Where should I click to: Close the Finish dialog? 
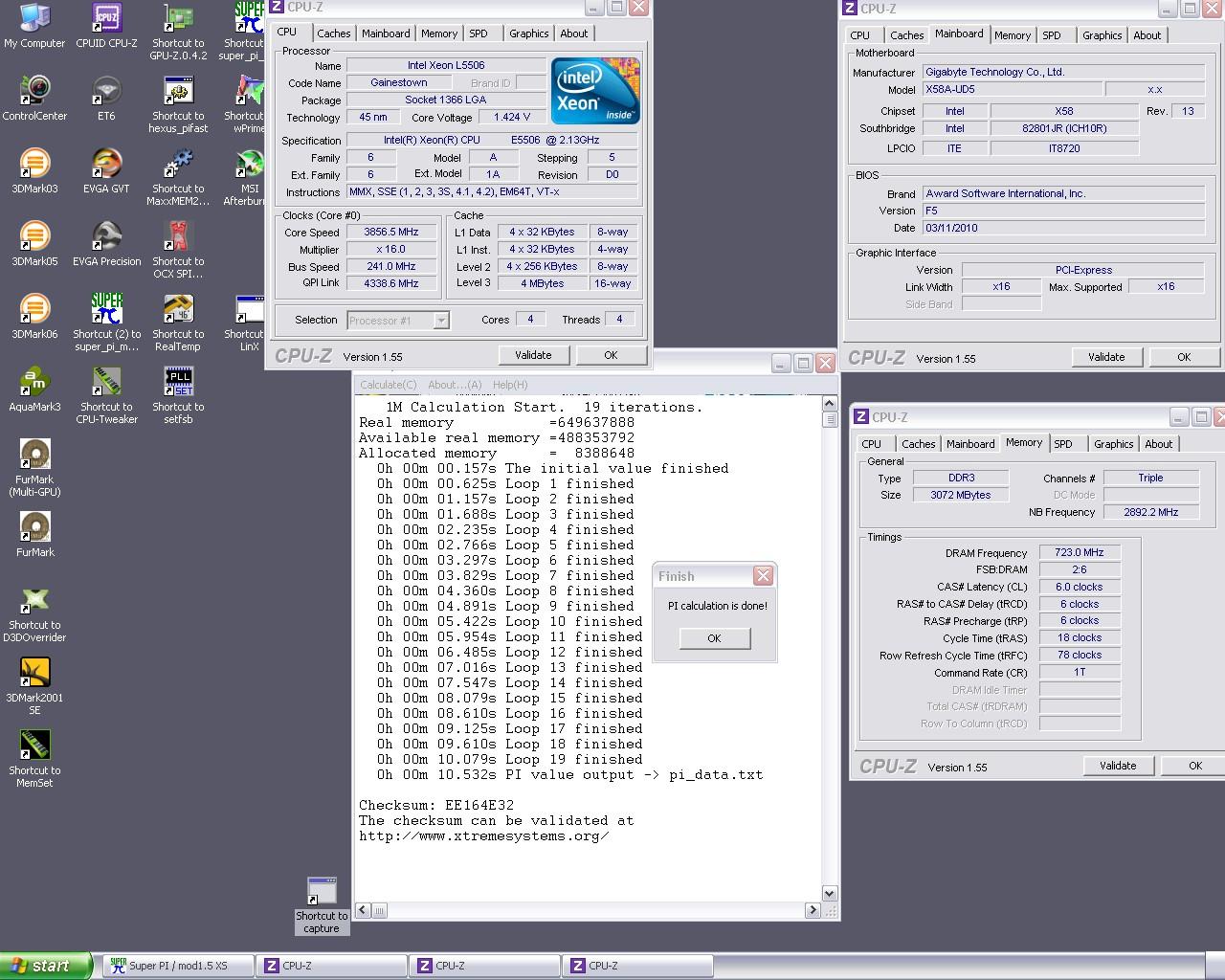(x=763, y=575)
